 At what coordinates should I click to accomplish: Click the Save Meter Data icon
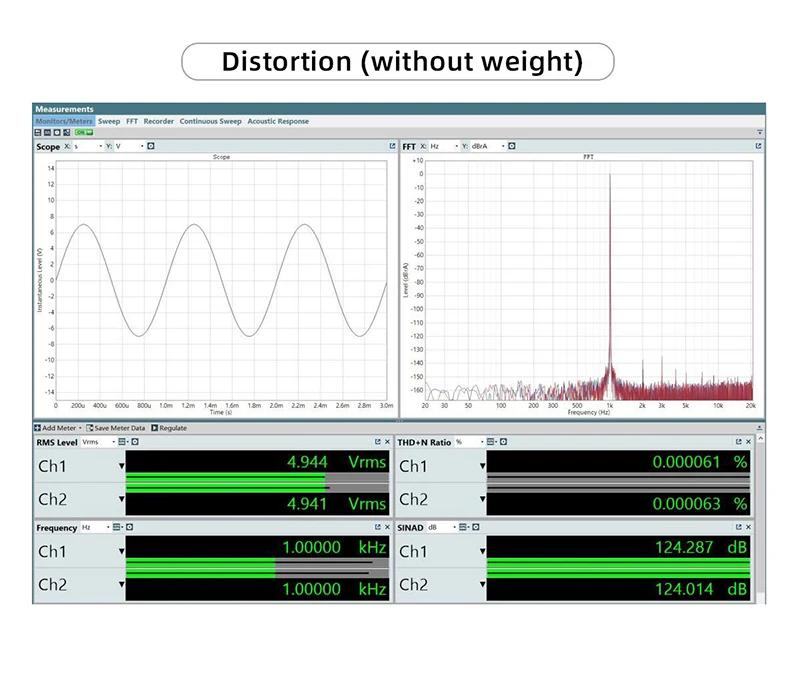tap(89, 428)
